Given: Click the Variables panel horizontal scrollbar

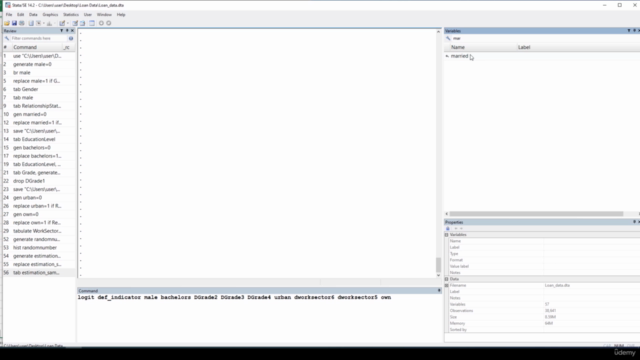Looking at the screenshot, I should [x=536, y=214].
